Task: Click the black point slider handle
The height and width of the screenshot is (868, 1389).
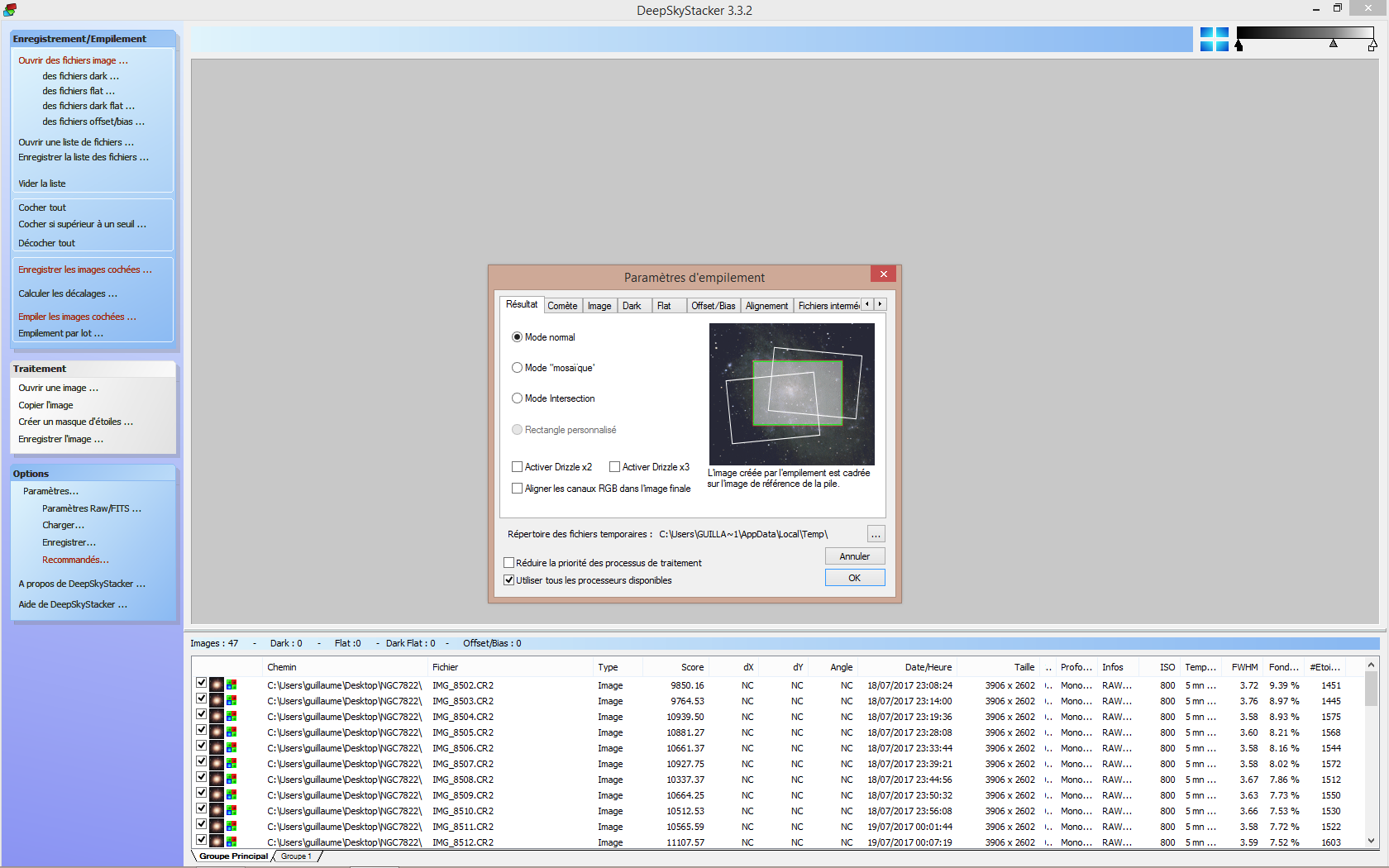Action: [1239, 45]
